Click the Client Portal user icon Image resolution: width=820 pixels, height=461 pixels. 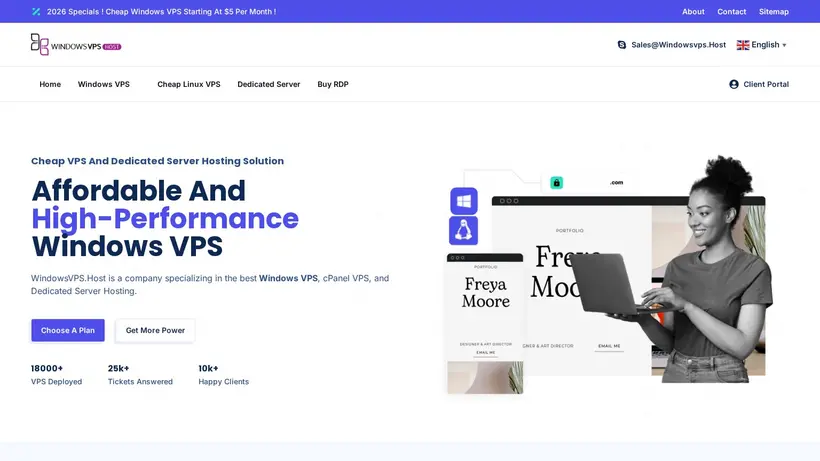point(734,84)
